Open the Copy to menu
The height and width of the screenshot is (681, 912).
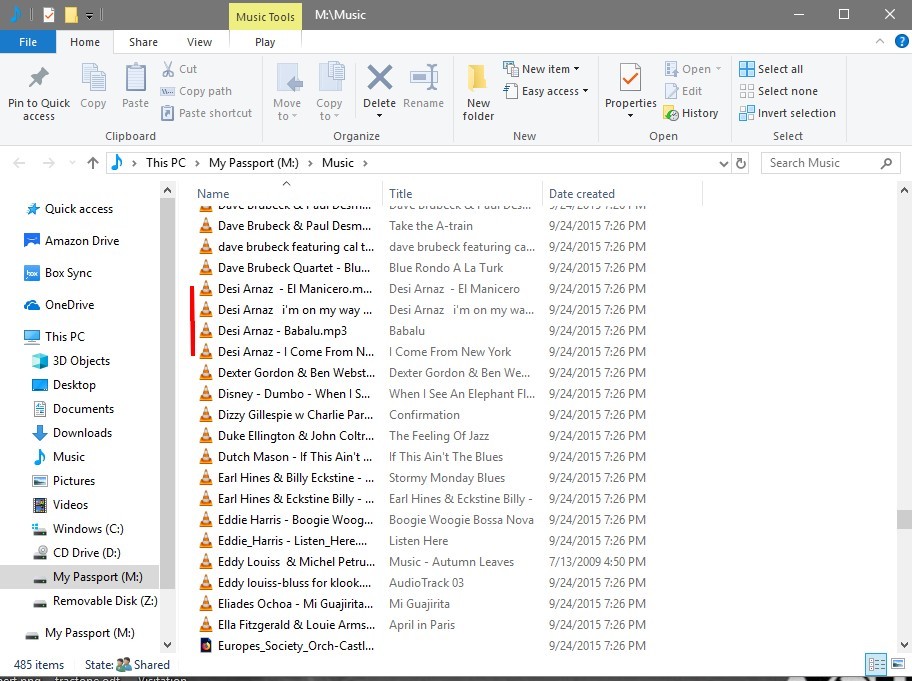[x=329, y=92]
